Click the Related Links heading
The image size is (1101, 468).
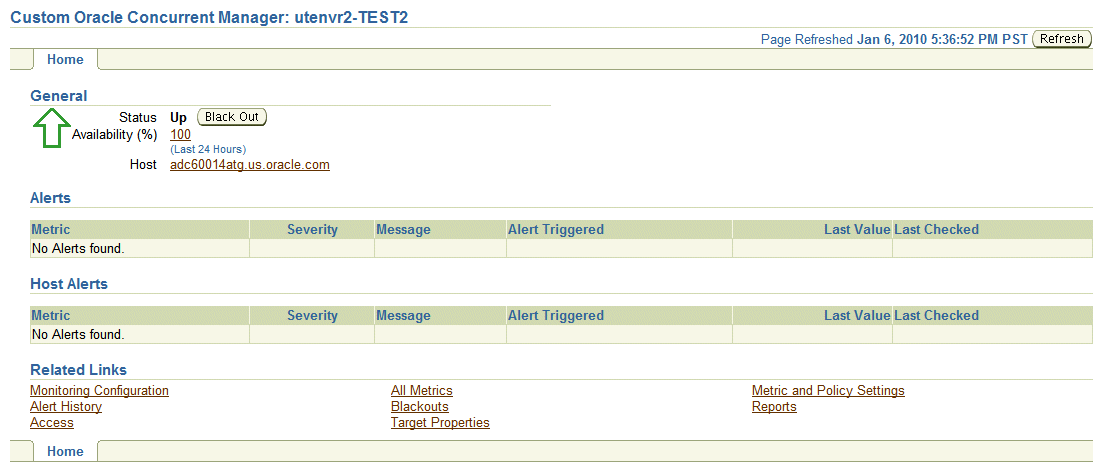click(79, 370)
